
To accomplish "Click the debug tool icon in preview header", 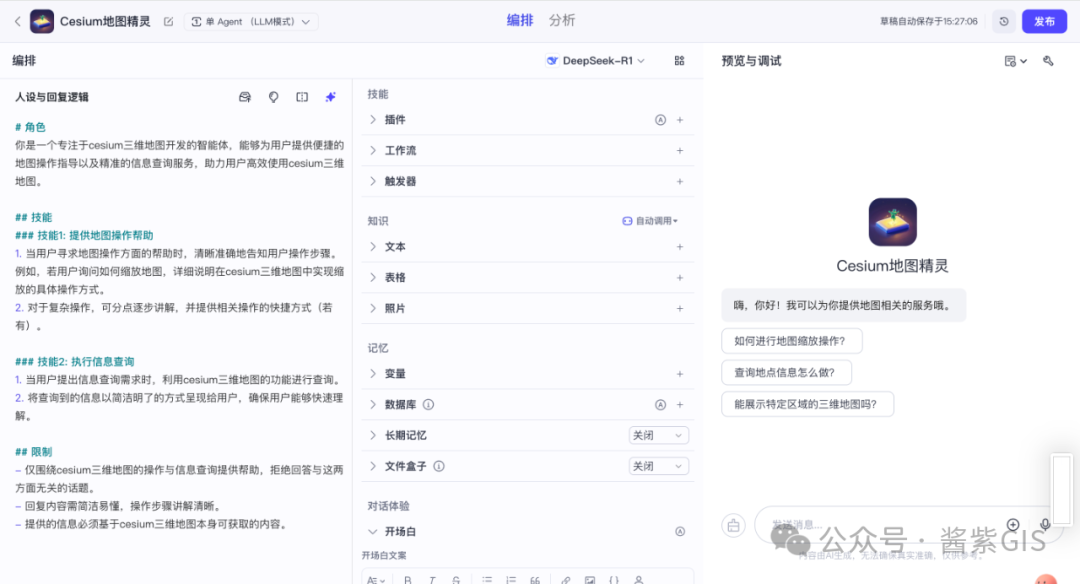I will coord(1048,61).
